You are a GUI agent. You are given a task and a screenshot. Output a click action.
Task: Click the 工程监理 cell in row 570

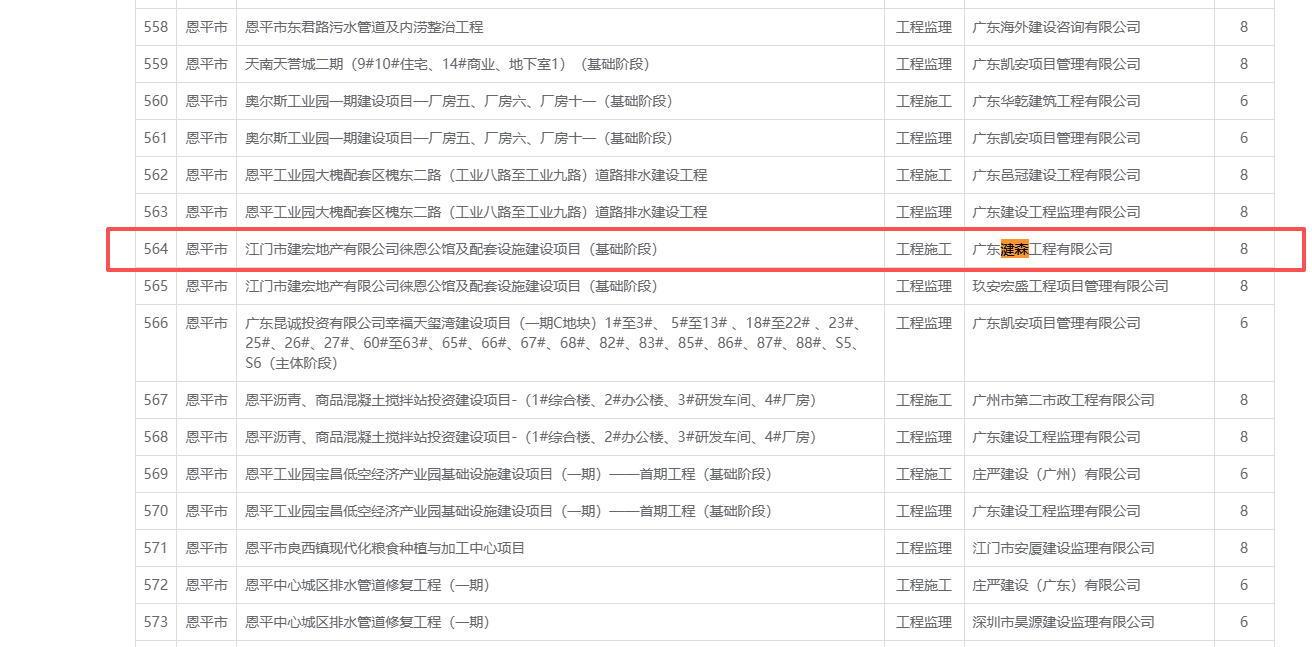pos(923,511)
